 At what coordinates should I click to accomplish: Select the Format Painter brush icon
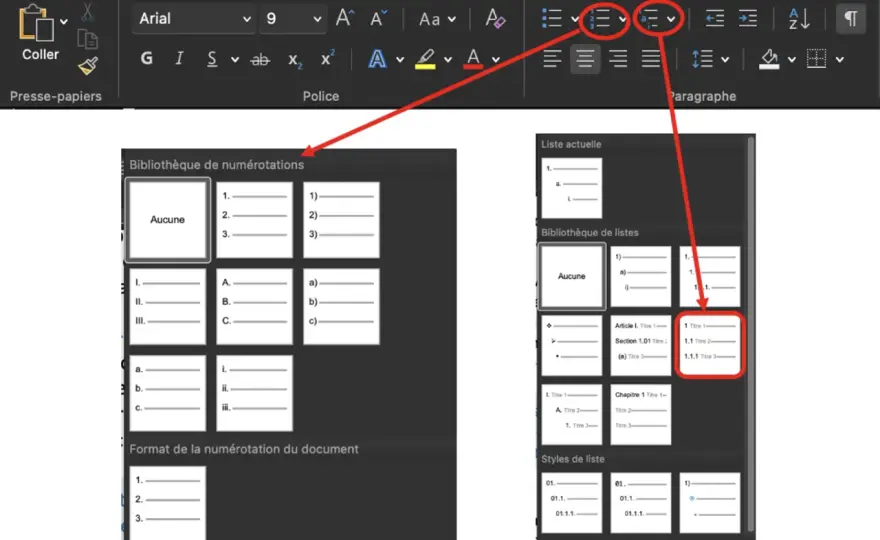(x=88, y=66)
